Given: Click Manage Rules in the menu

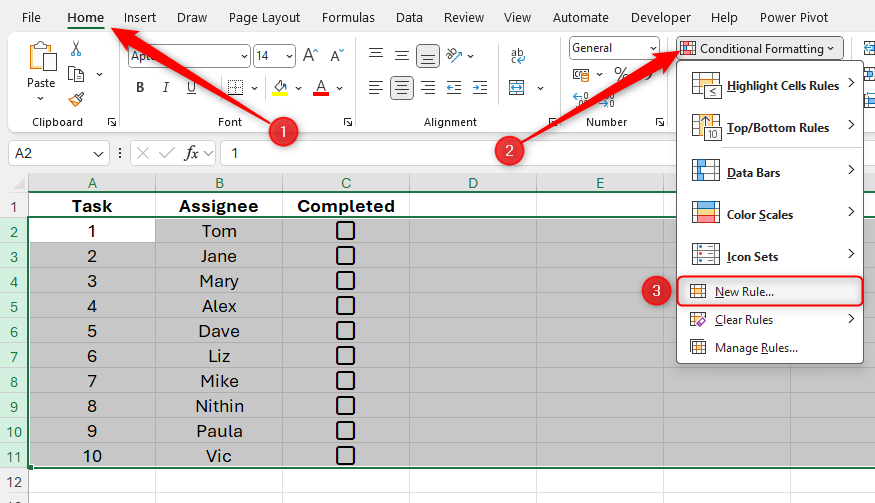Looking at the screenshot, I should click(x=755, y=348).
